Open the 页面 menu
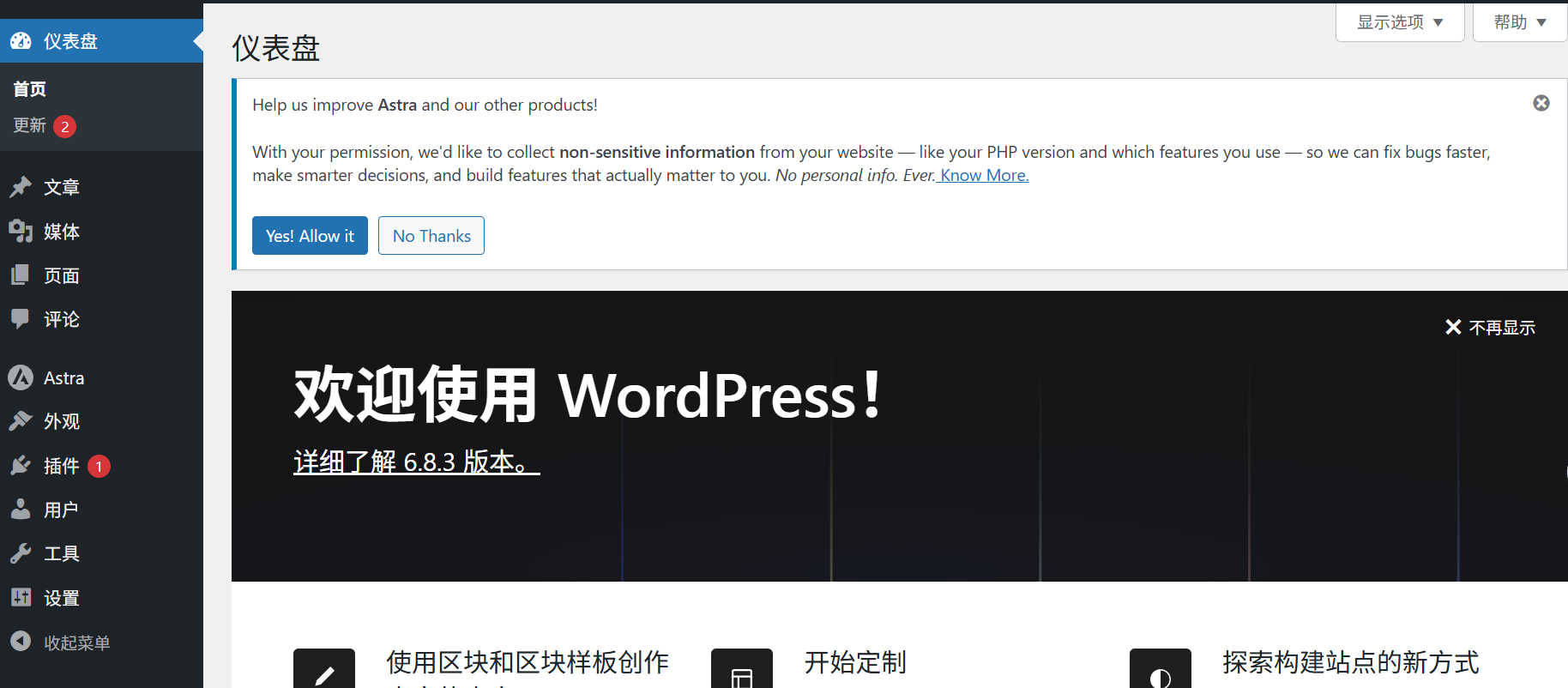Image resolution: width=1568 pixels, height=688 pixels. tap(101, 275)
